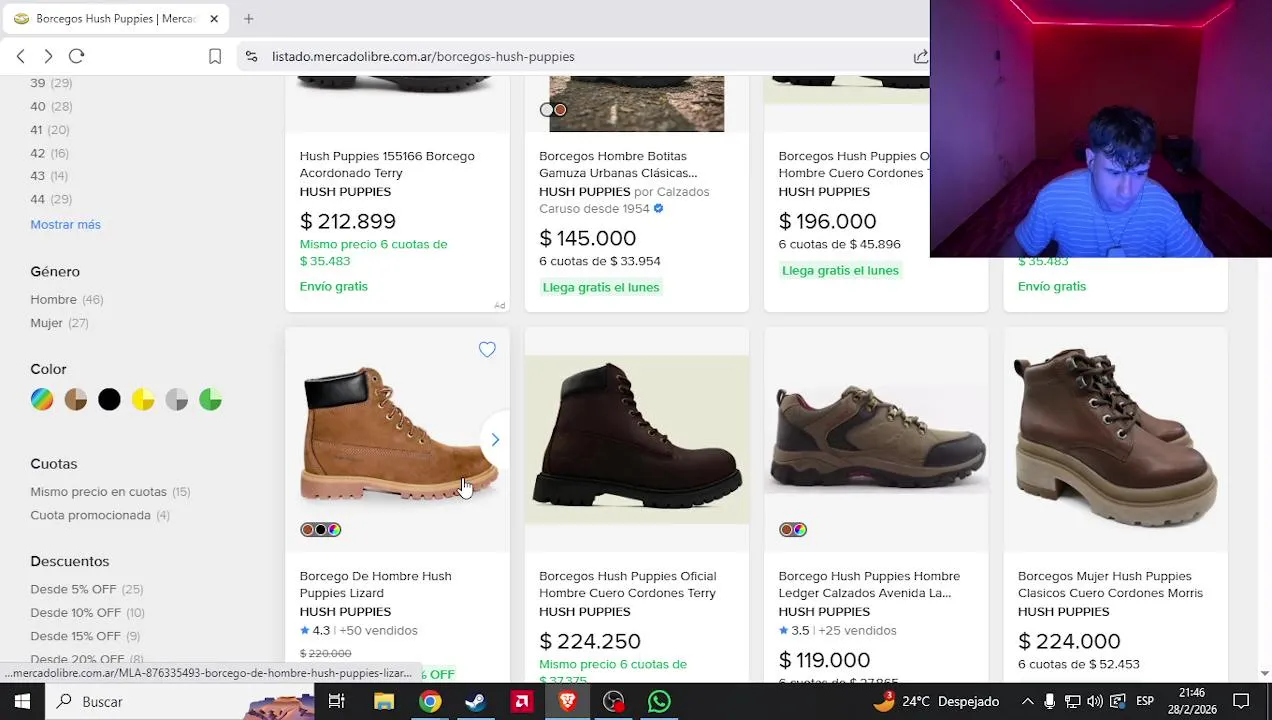Open the Windows Start menu
This screenshot has width=1272, height=720.
click(x=22, y=702)
